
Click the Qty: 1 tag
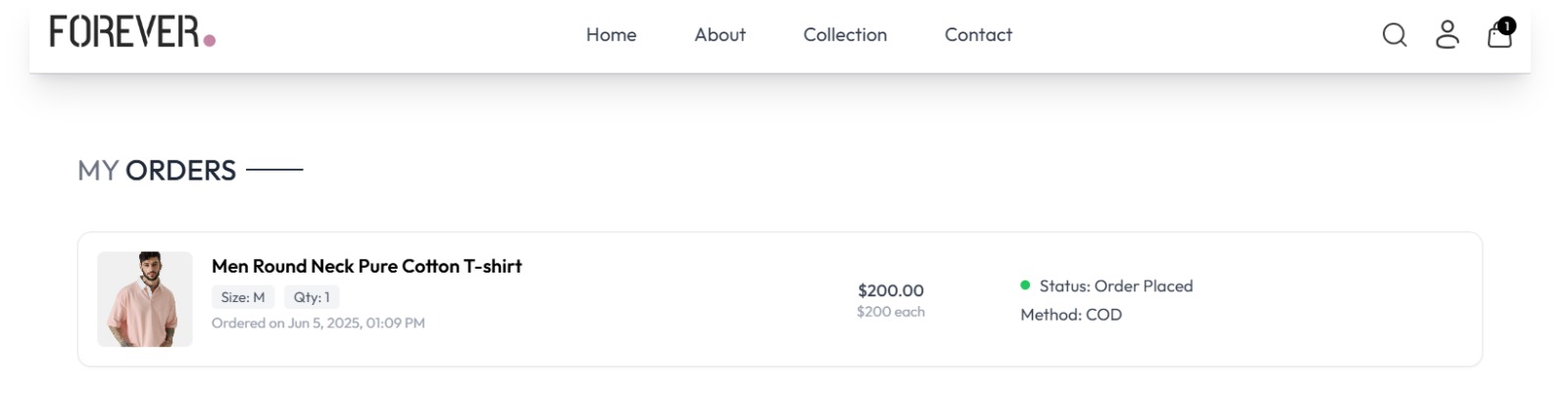click(312, 297)
